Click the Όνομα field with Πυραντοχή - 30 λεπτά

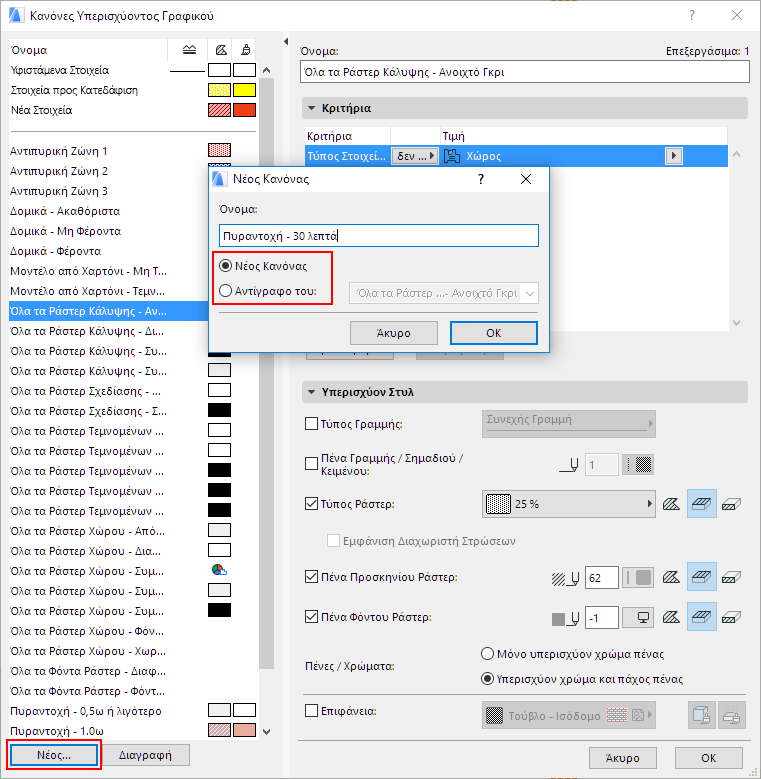pos(379,235)
